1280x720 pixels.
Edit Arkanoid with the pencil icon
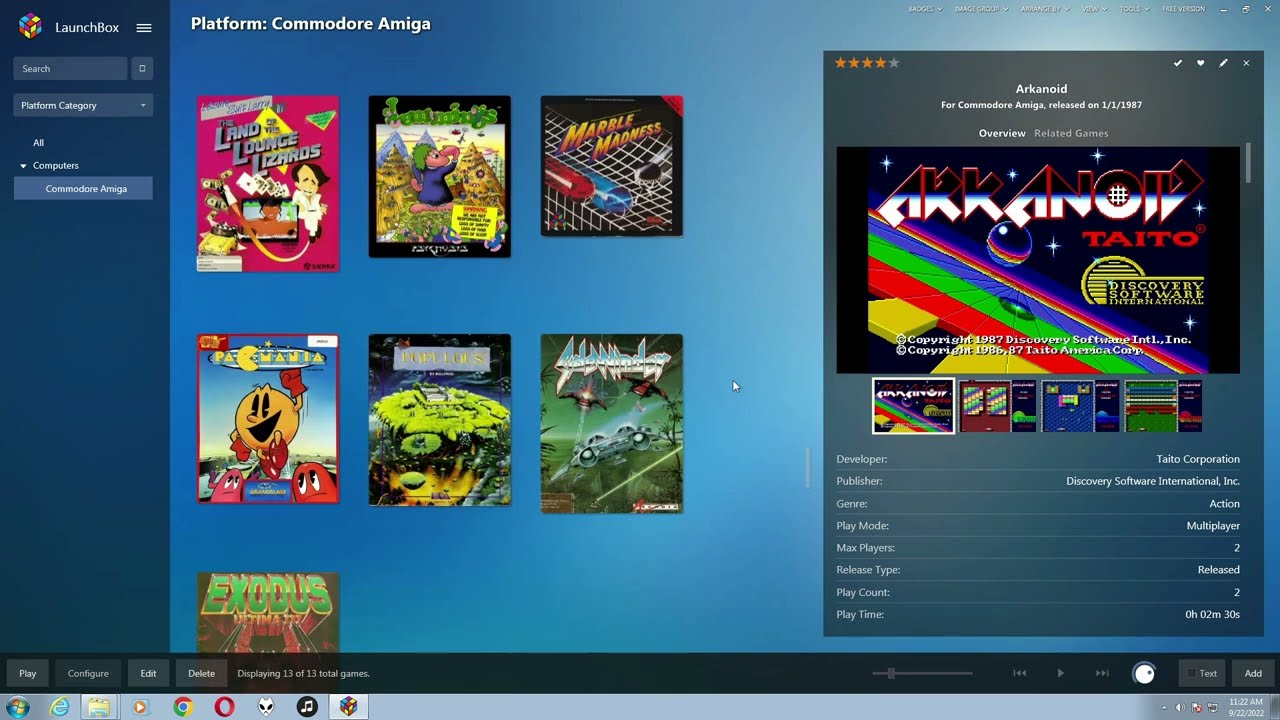(x=1223, y=63)
